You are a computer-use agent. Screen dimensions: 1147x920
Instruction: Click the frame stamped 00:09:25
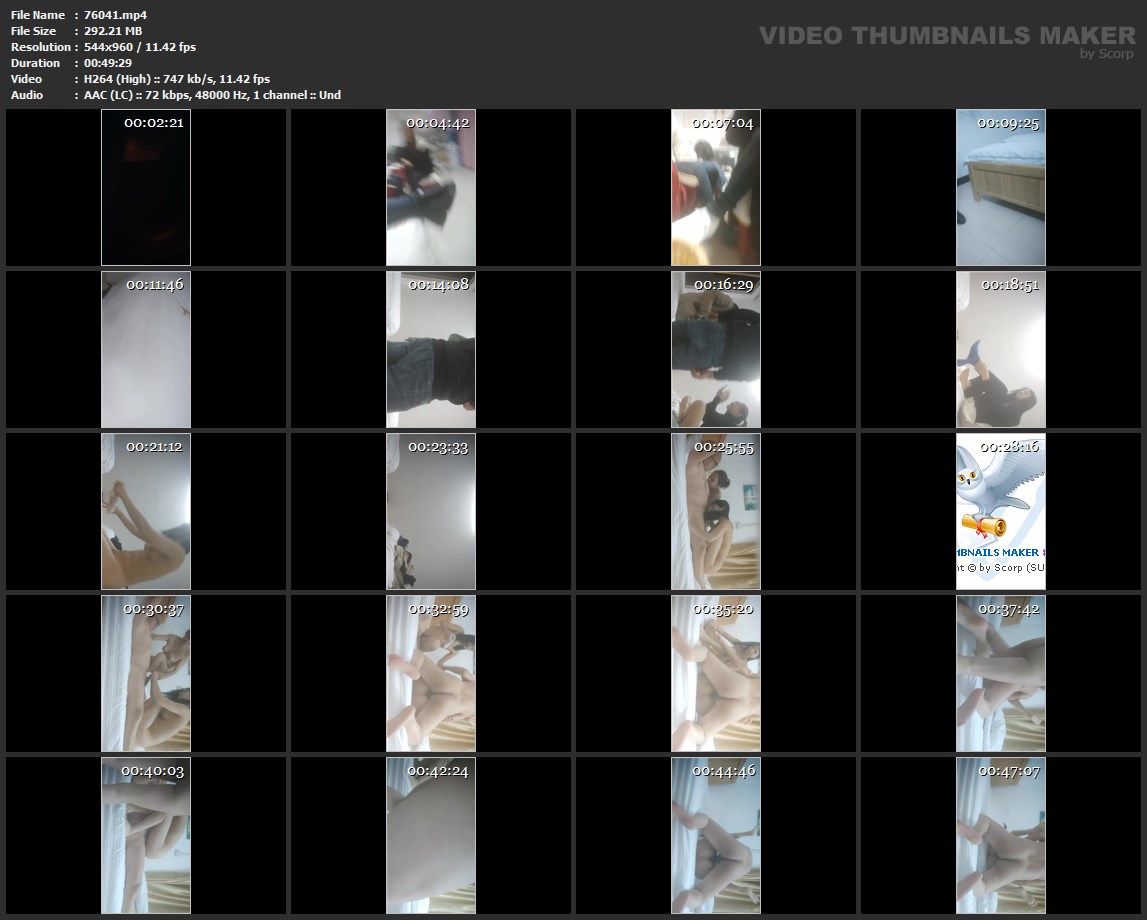[x=1001, y=188]
